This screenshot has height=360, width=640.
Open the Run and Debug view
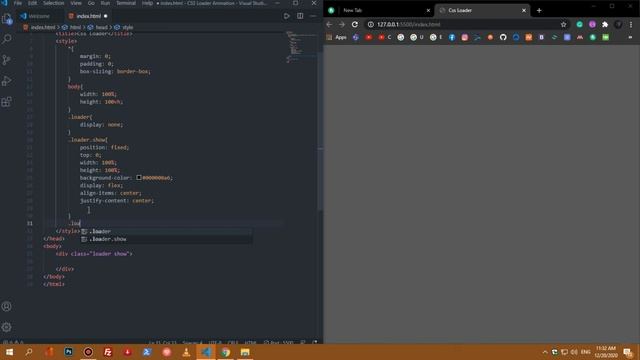(7, 81)
